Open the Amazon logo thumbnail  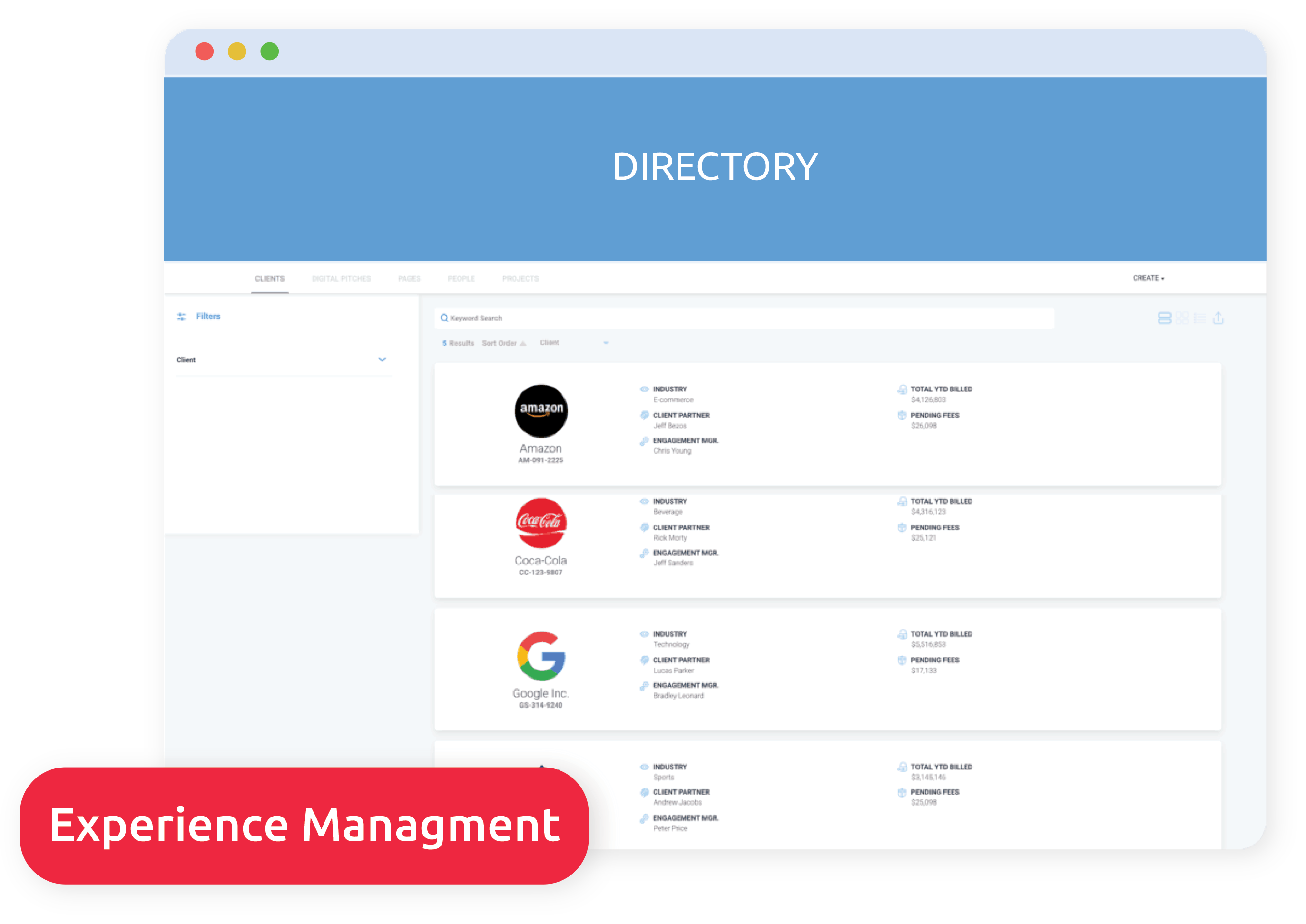tap(540, 411)
